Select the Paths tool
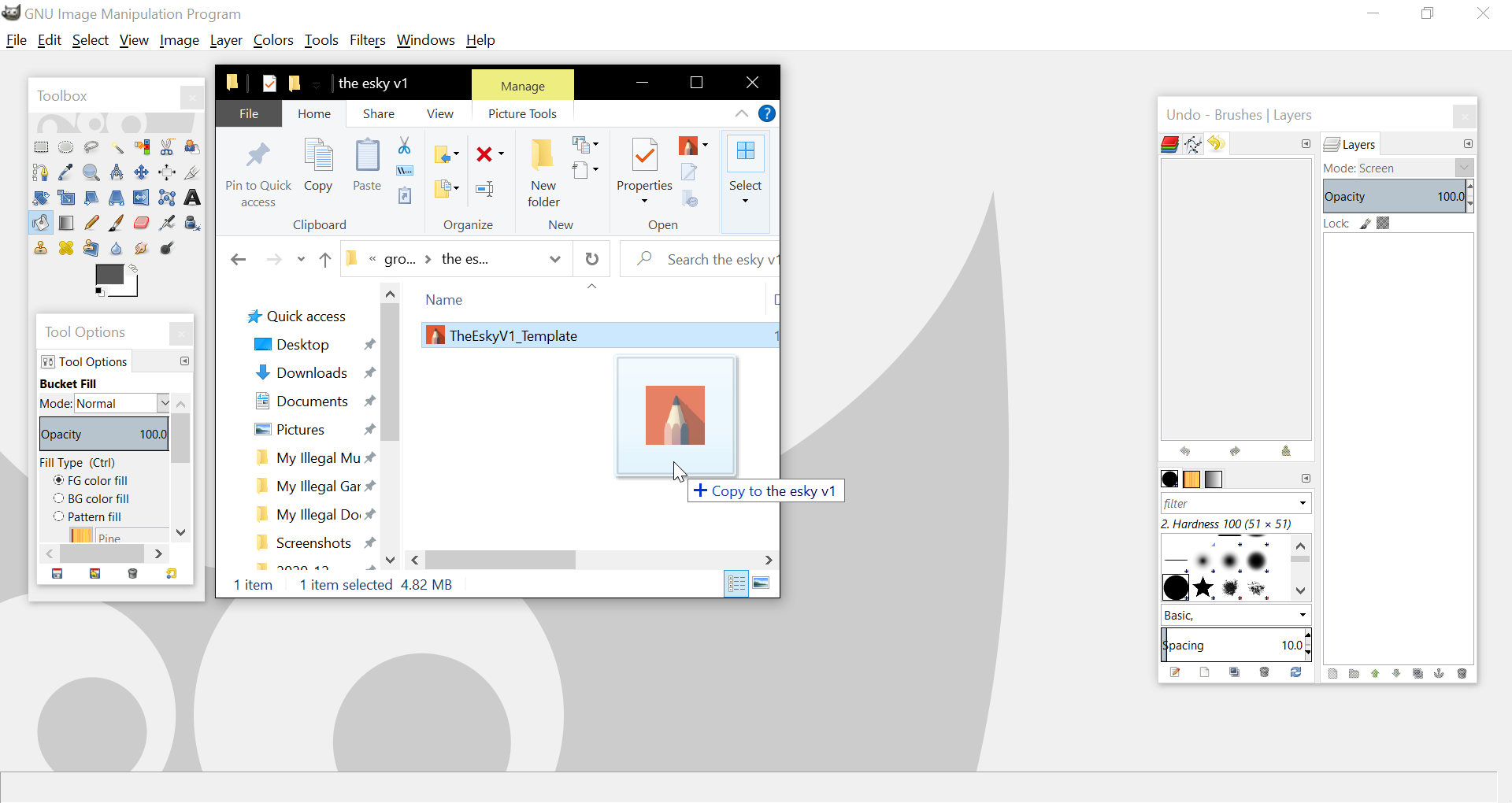 coord(41,172)
